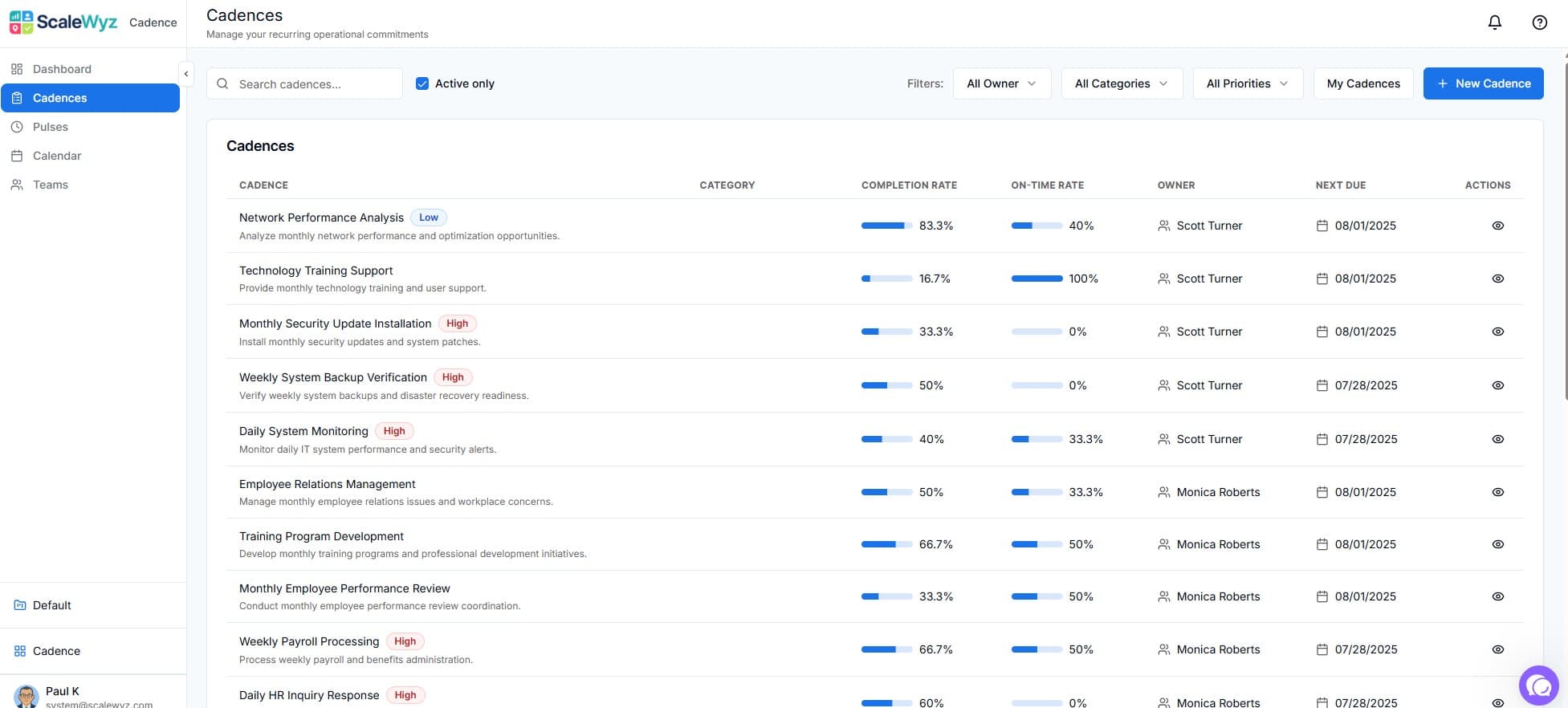Go to Dashboard in sidebar
Image resolution: width=1568 pixels, height=708 pixels.
coord(62,69)
